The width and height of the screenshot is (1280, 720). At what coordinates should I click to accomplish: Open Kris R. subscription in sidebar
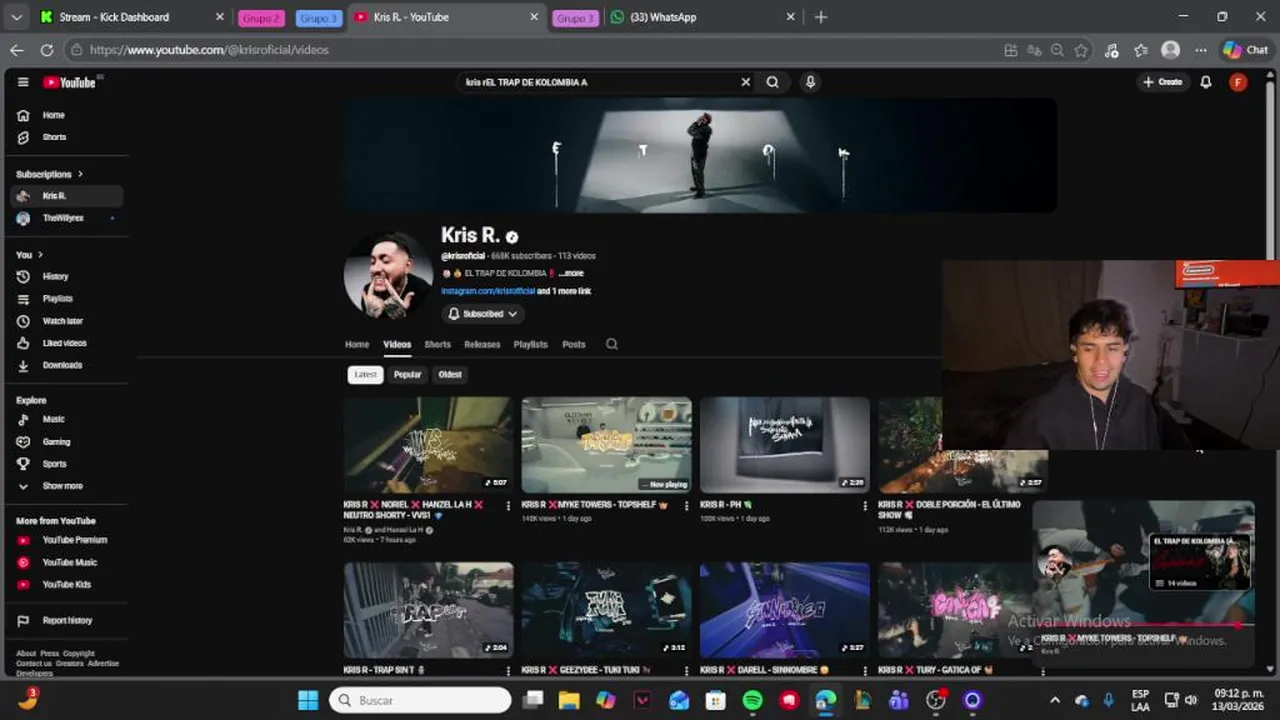66,196
